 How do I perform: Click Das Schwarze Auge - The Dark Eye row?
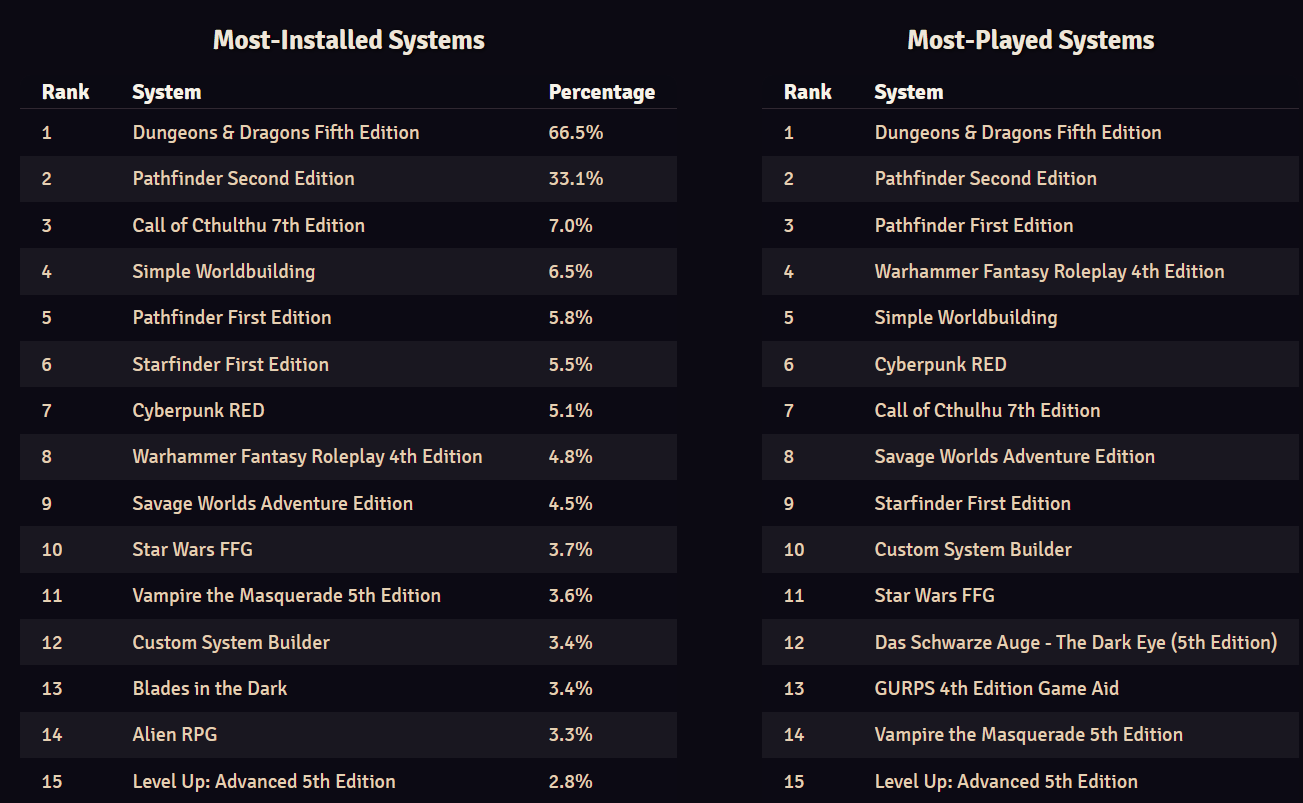1075,642
